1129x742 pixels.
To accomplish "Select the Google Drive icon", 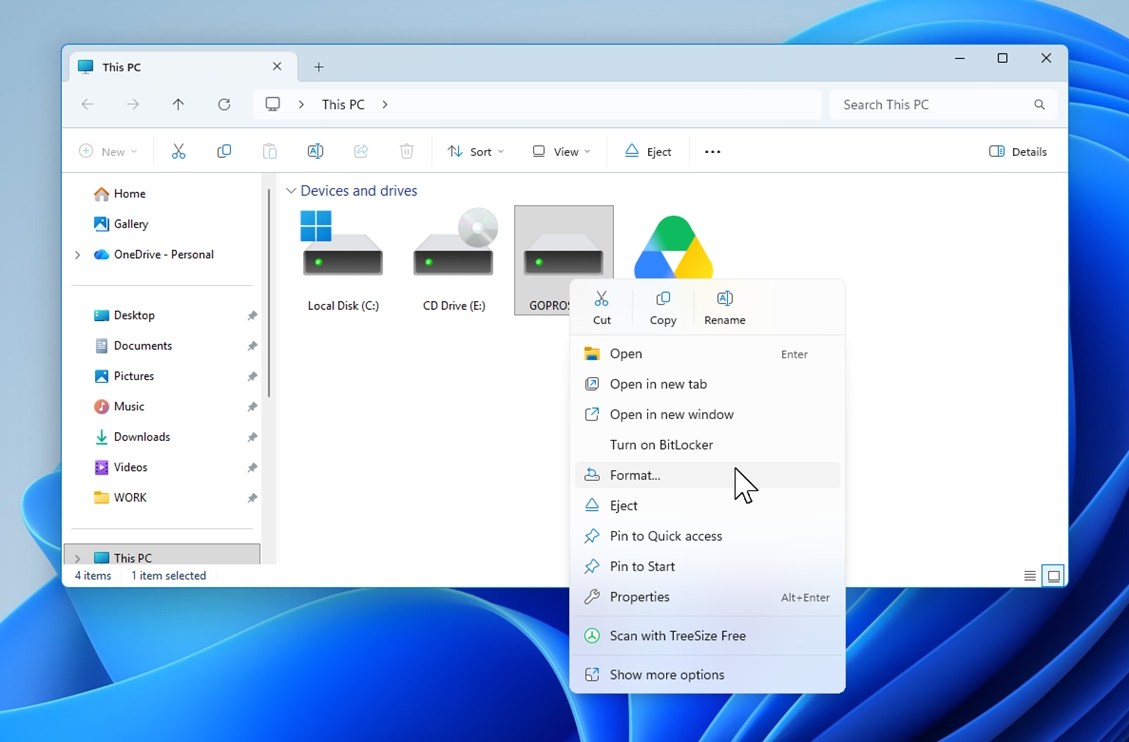I will pyautogui.click(x=673, y=246).
